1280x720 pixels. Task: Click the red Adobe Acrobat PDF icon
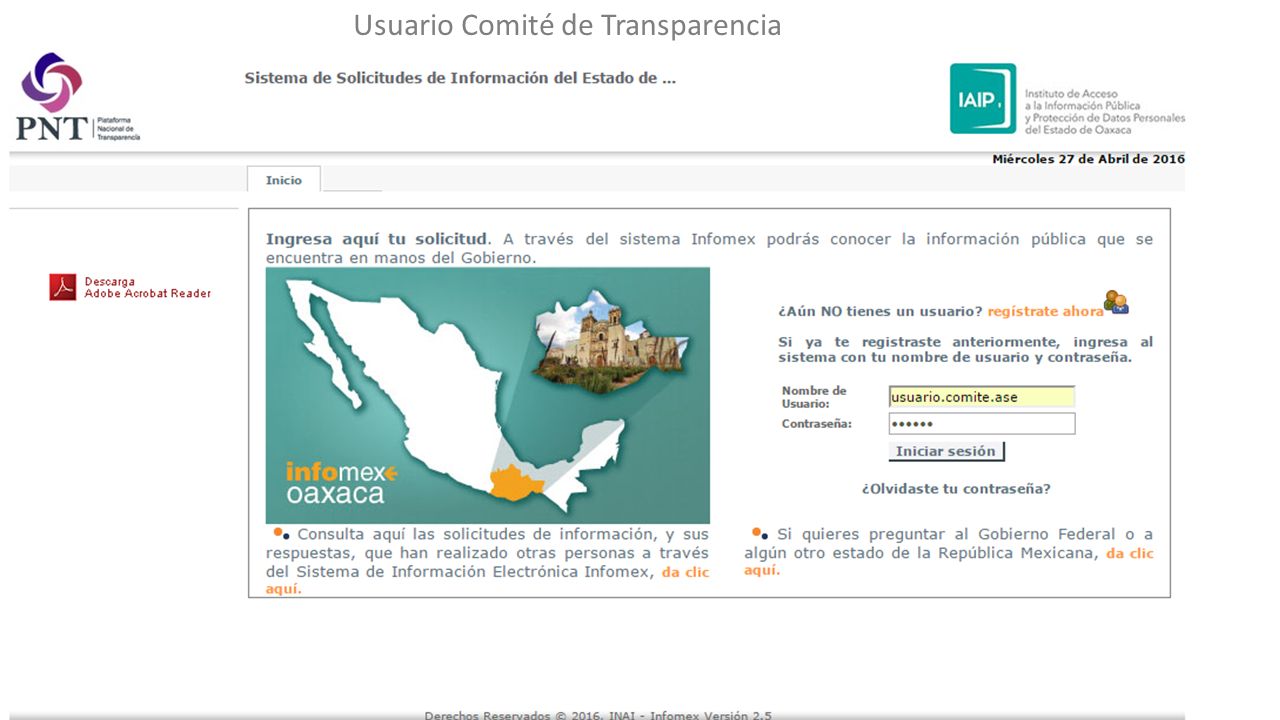63,287
